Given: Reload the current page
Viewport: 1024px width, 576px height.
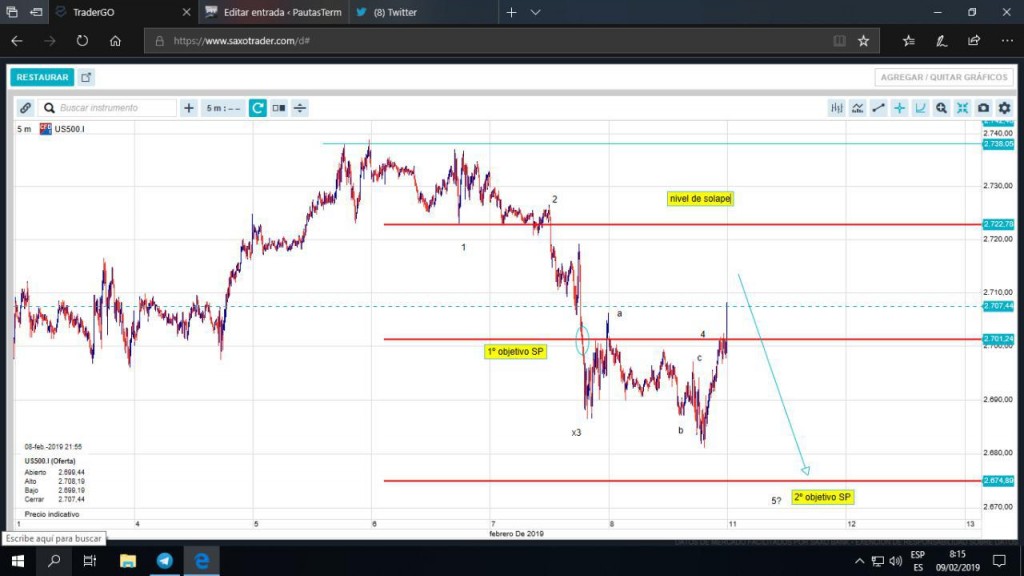Looking at the screenshot, I should [82, 40].
